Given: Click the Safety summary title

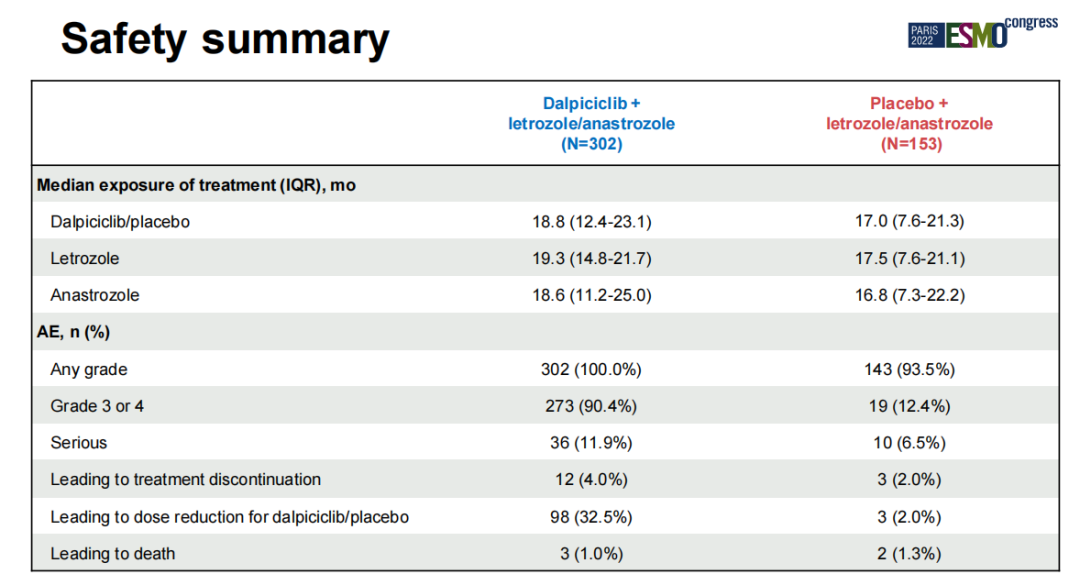Looking at the screenshot, I should tap(225, 39).
